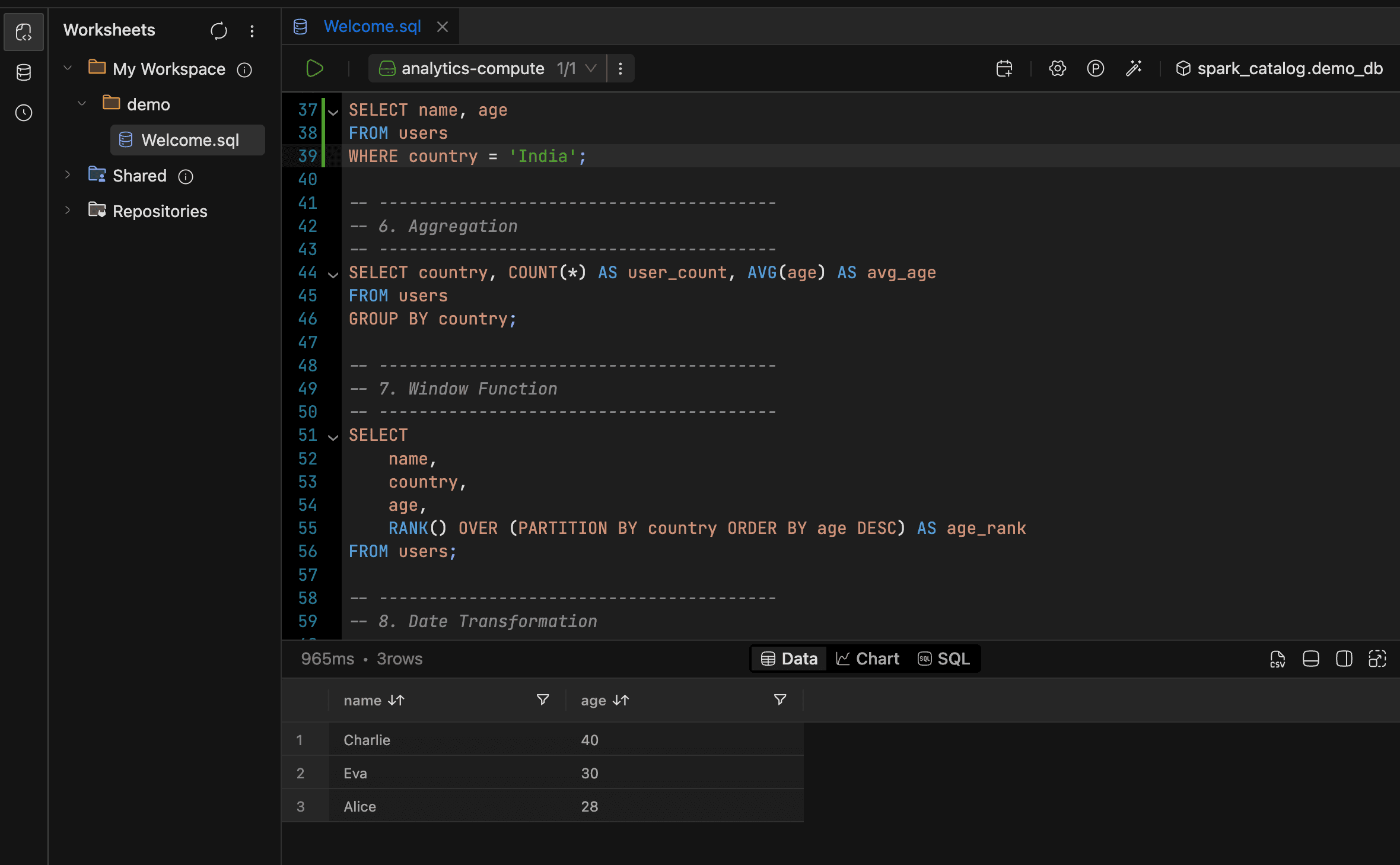Refresh the Worksheets list
Image resolution: width=1400 pixels, height=865 pixels.
pos(218,30)
